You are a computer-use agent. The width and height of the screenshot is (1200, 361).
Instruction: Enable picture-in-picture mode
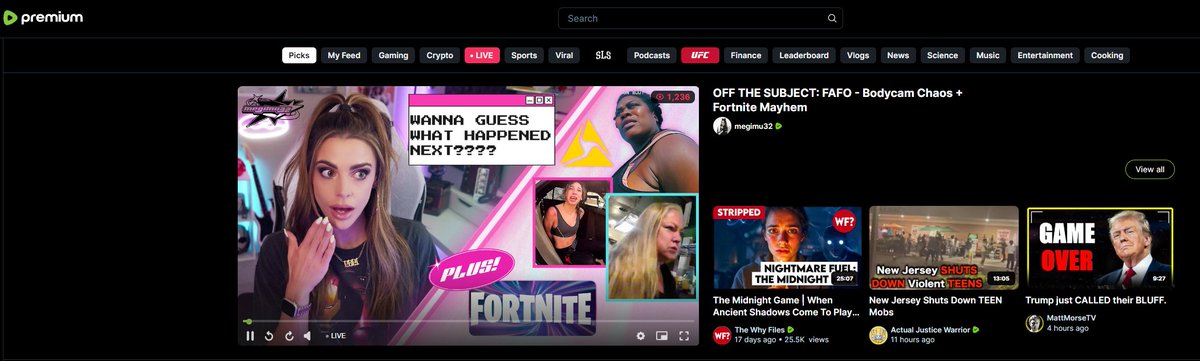point(662,336)
